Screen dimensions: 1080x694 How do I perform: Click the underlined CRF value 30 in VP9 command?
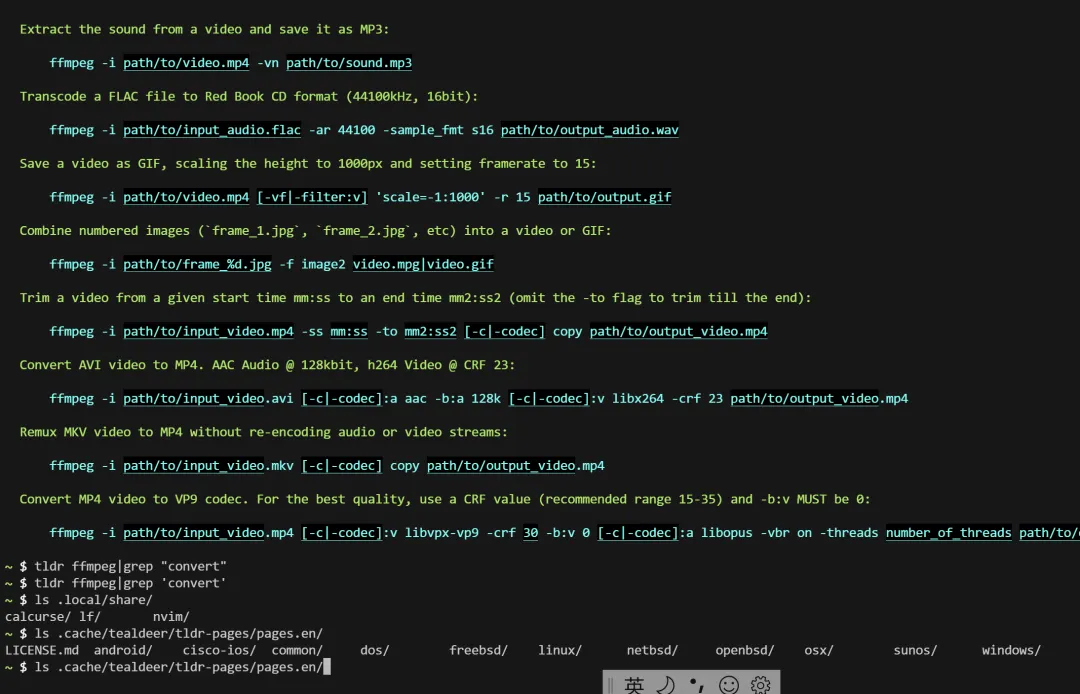click(530, 533)
